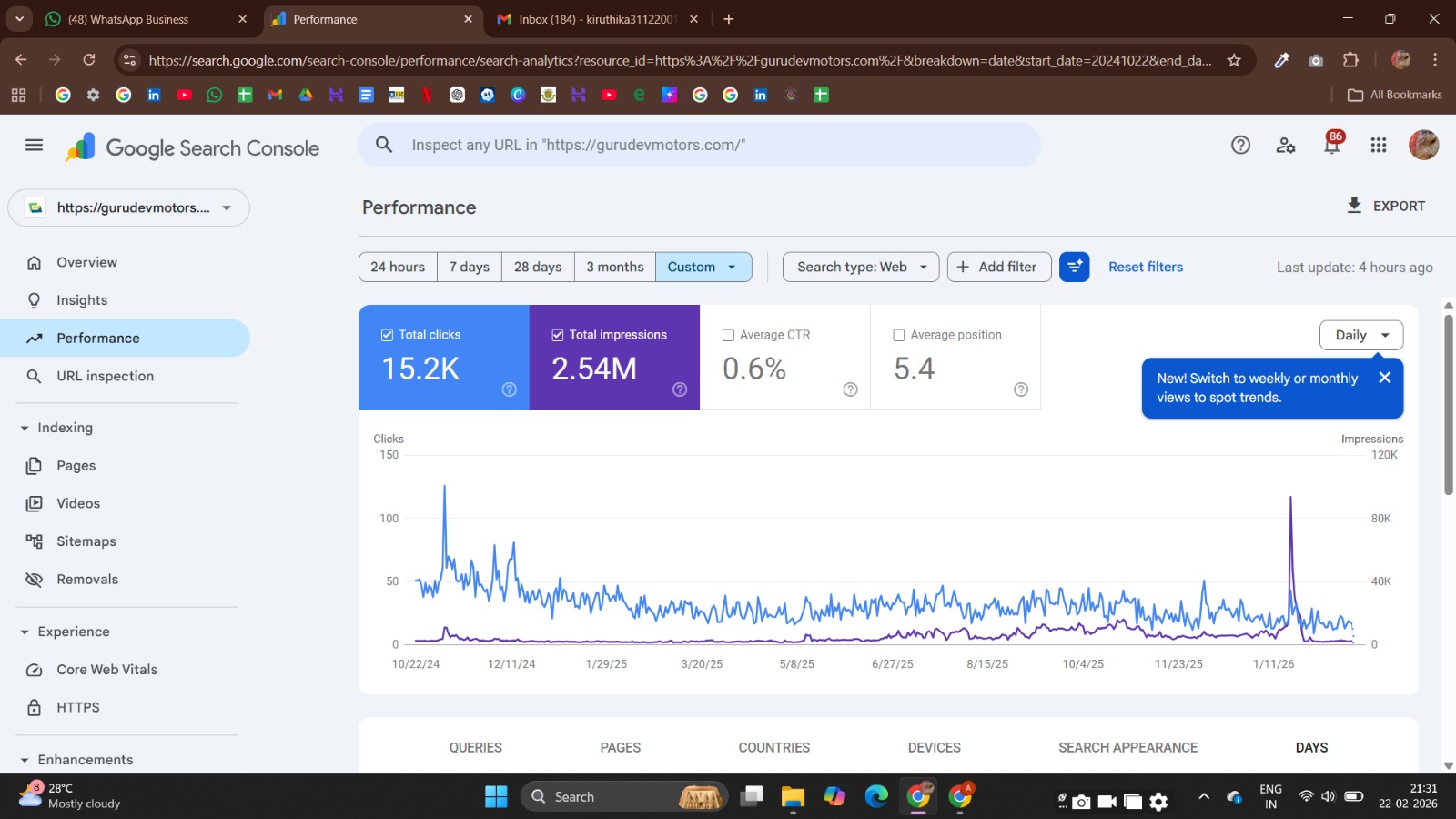This screenshot has height=819, width=1456.
Task: Switch to the COUNTRIES tab
Action: tap(773, 747)
